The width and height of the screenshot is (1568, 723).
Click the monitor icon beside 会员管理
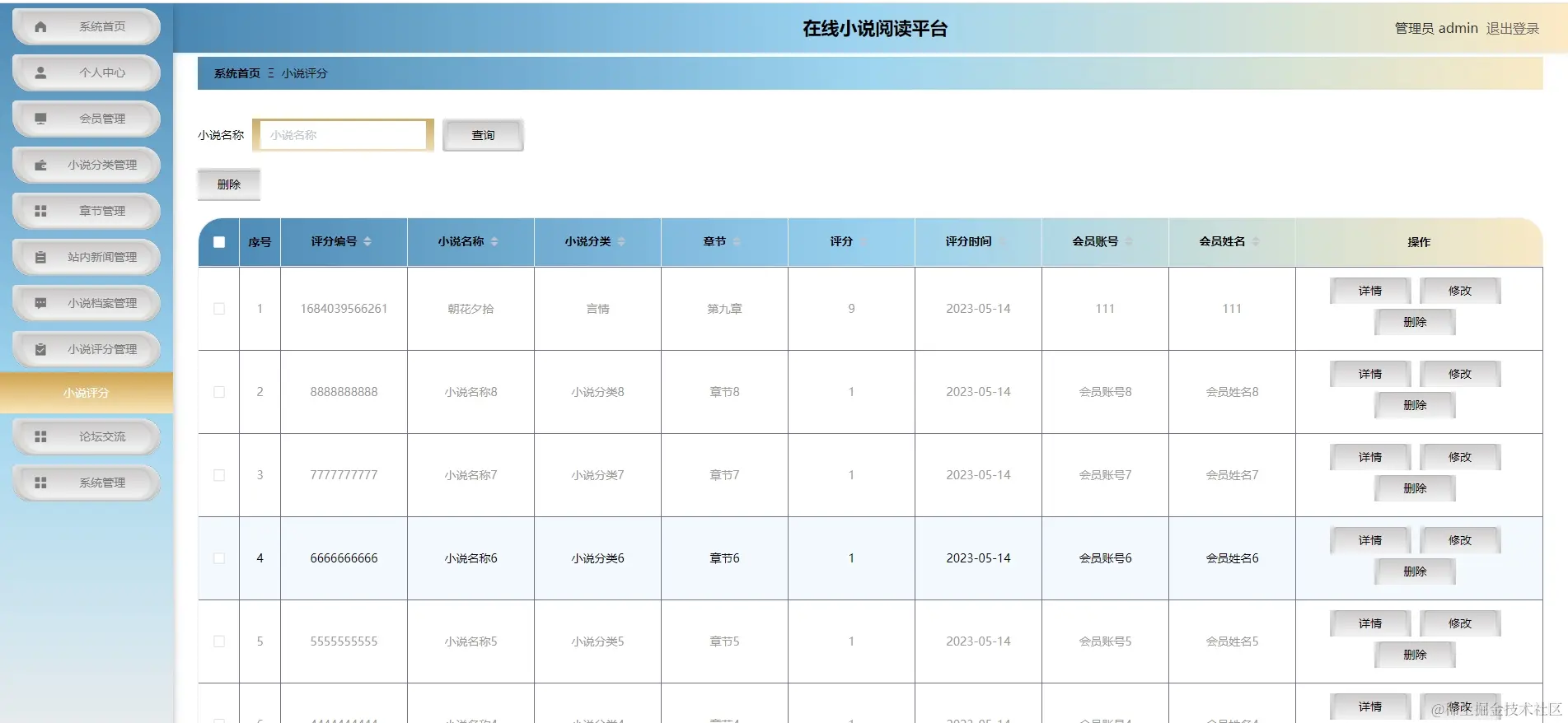(x=40, y=119)
